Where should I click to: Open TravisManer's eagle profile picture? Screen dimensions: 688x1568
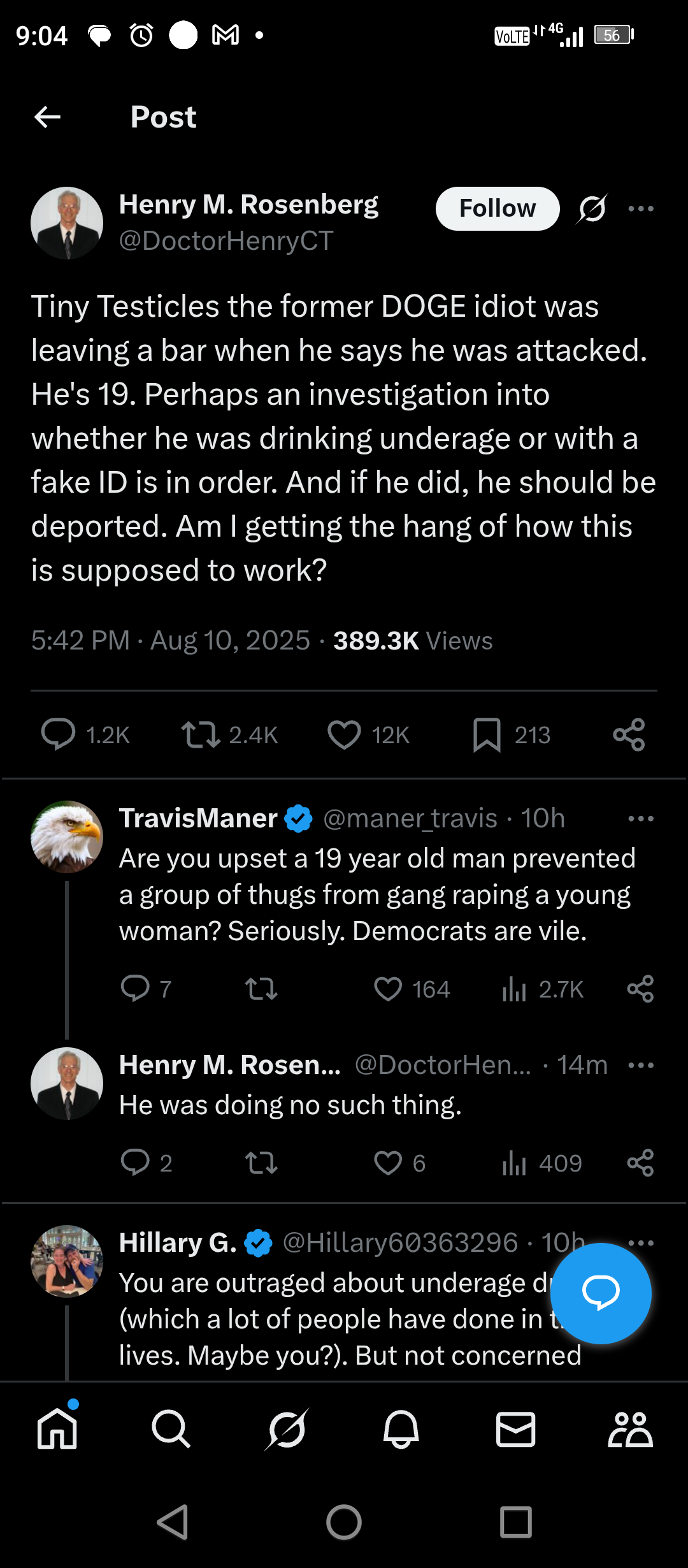[67, 837]
